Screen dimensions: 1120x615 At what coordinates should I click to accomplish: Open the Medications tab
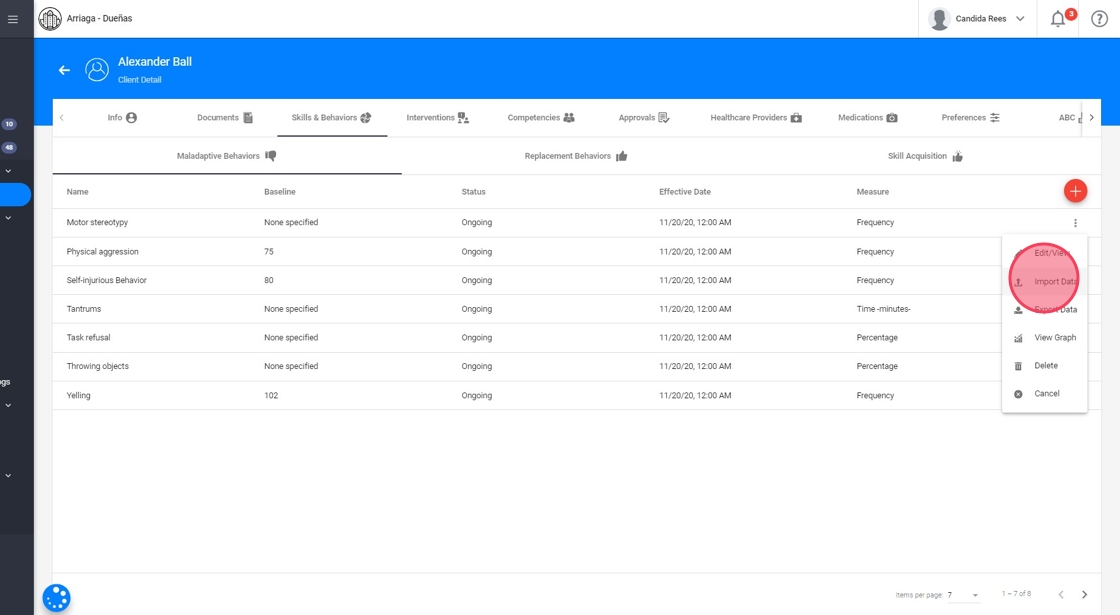tap(868, 118)
